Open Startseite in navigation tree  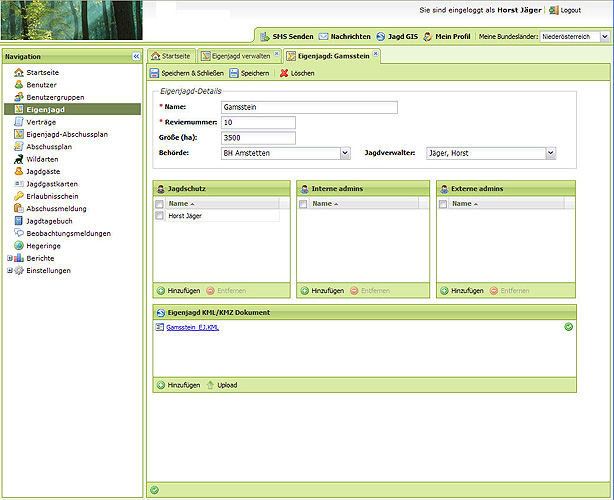tap(42, 72)
